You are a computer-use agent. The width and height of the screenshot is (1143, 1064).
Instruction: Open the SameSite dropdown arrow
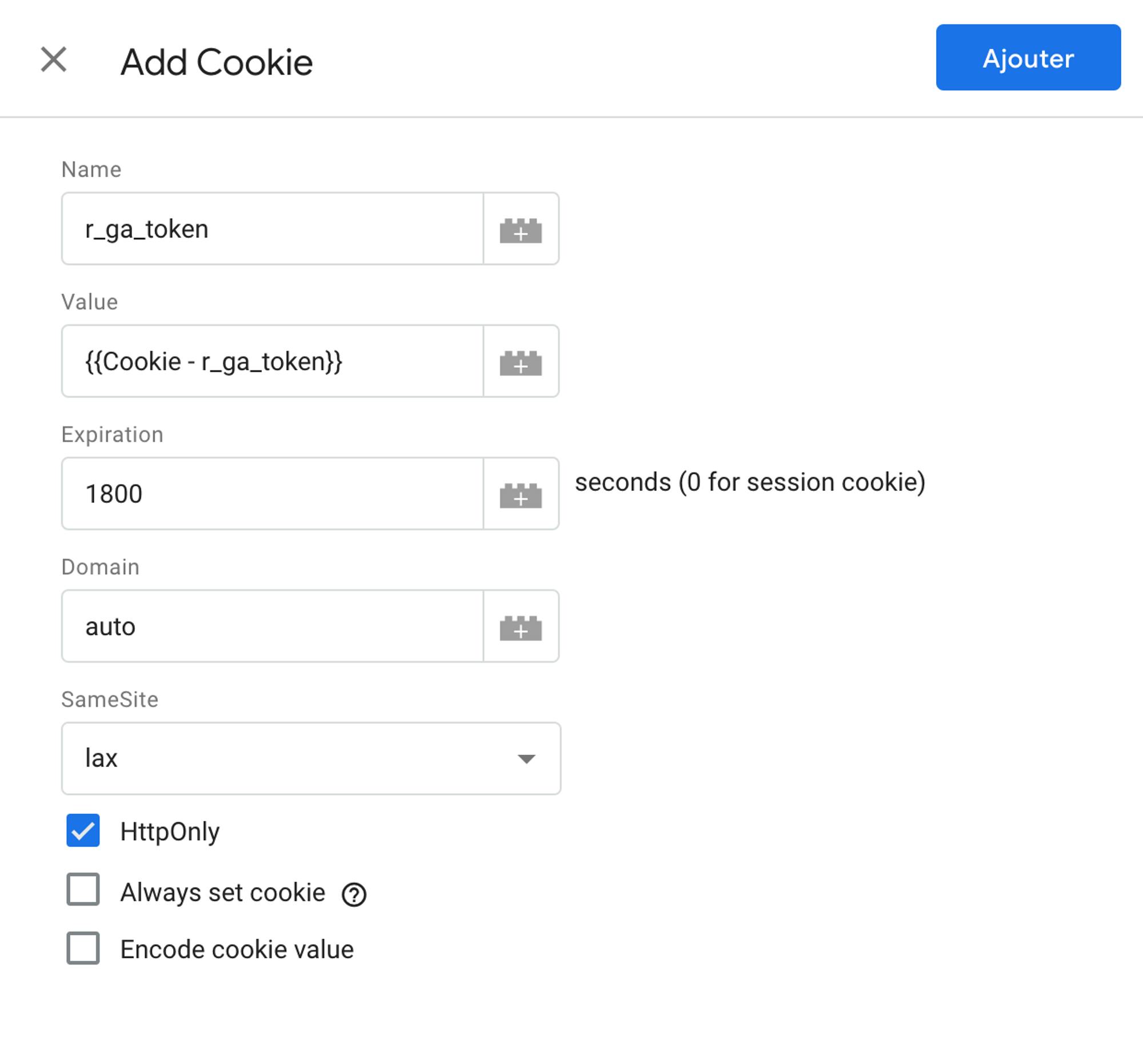526,759
